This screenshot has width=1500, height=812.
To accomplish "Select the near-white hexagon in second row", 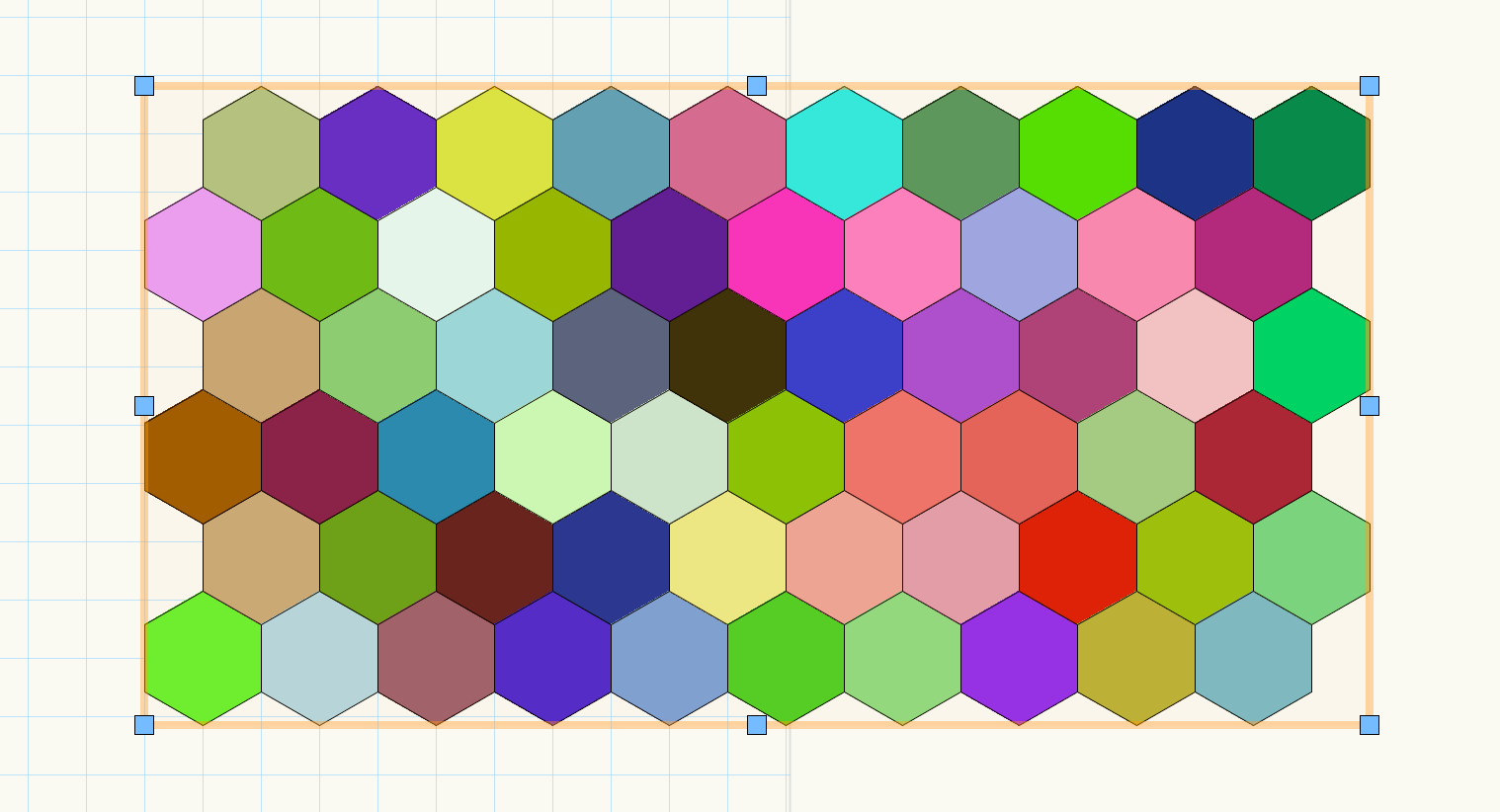I will (437, 254).
